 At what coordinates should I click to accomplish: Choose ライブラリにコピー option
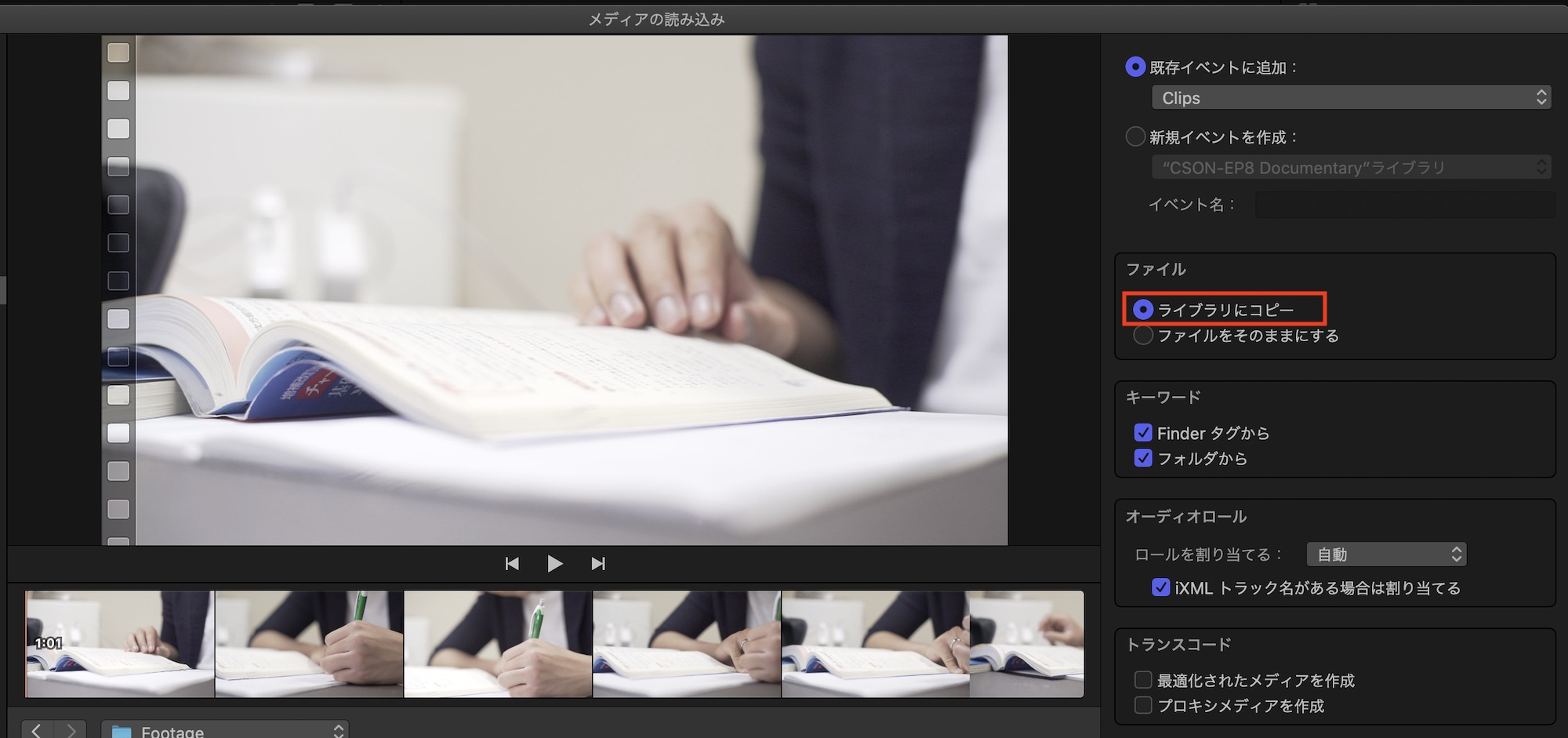1143,310
